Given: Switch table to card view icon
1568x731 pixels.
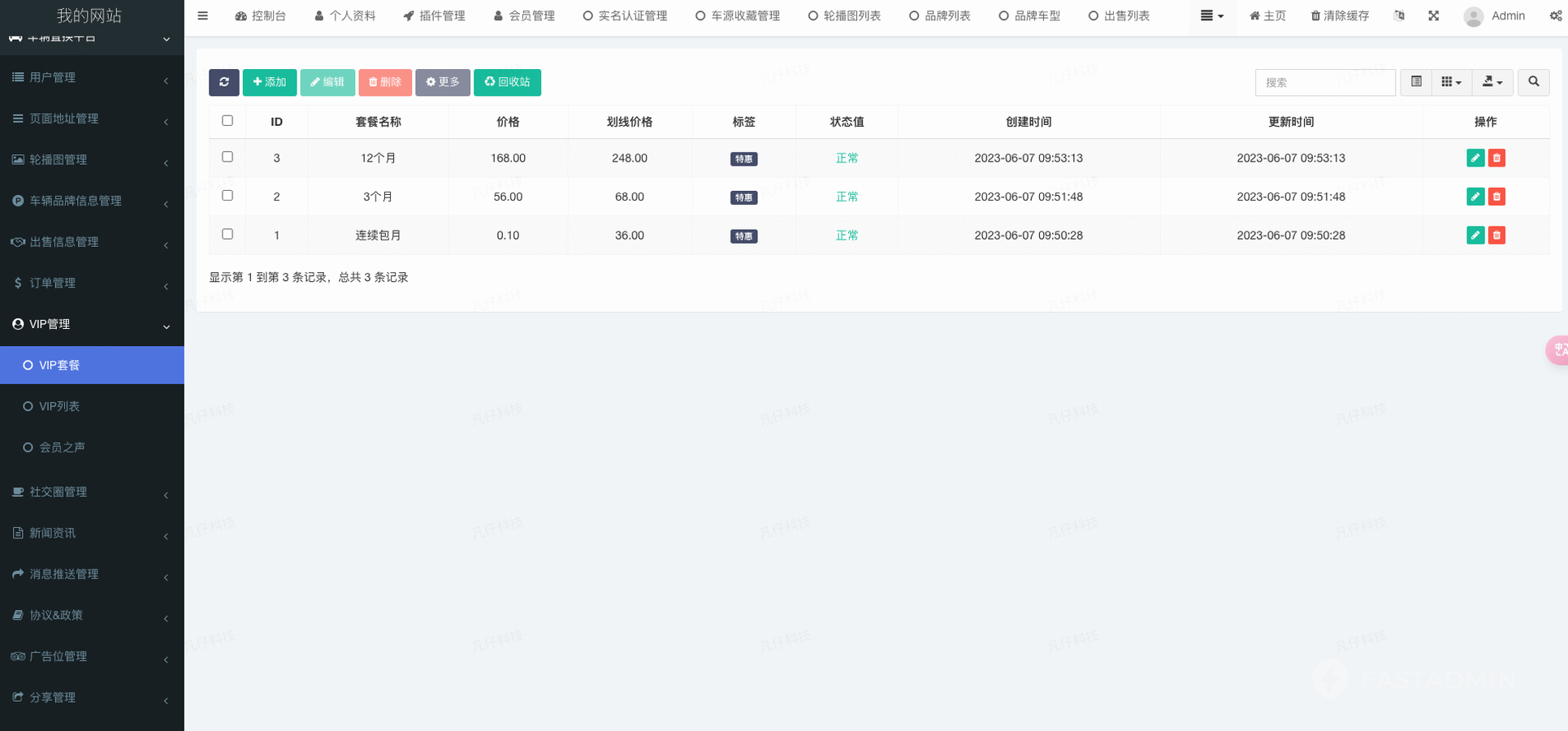Looking at the screenshot, I should [x=1416, y=82].
